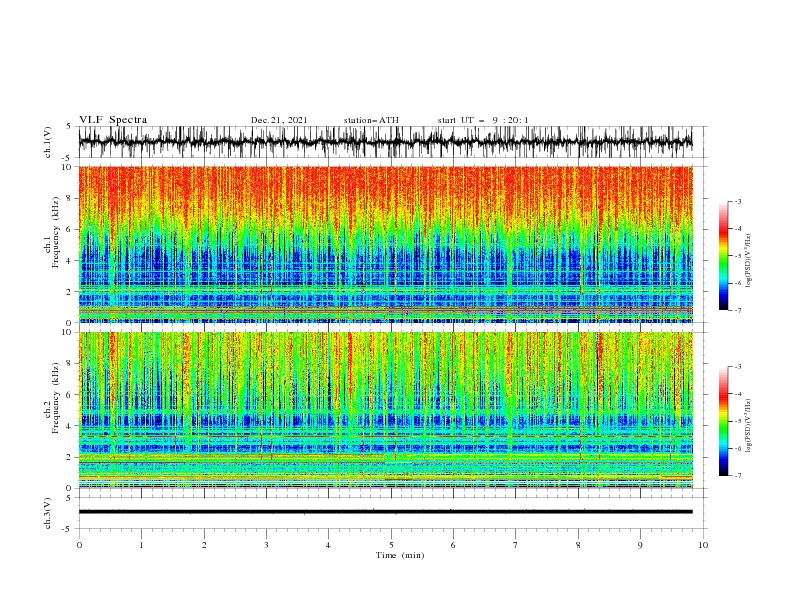Screen dimensions: 792x612
Task: Click time axis tick label "4"
Action: click(x=328, y=545)
